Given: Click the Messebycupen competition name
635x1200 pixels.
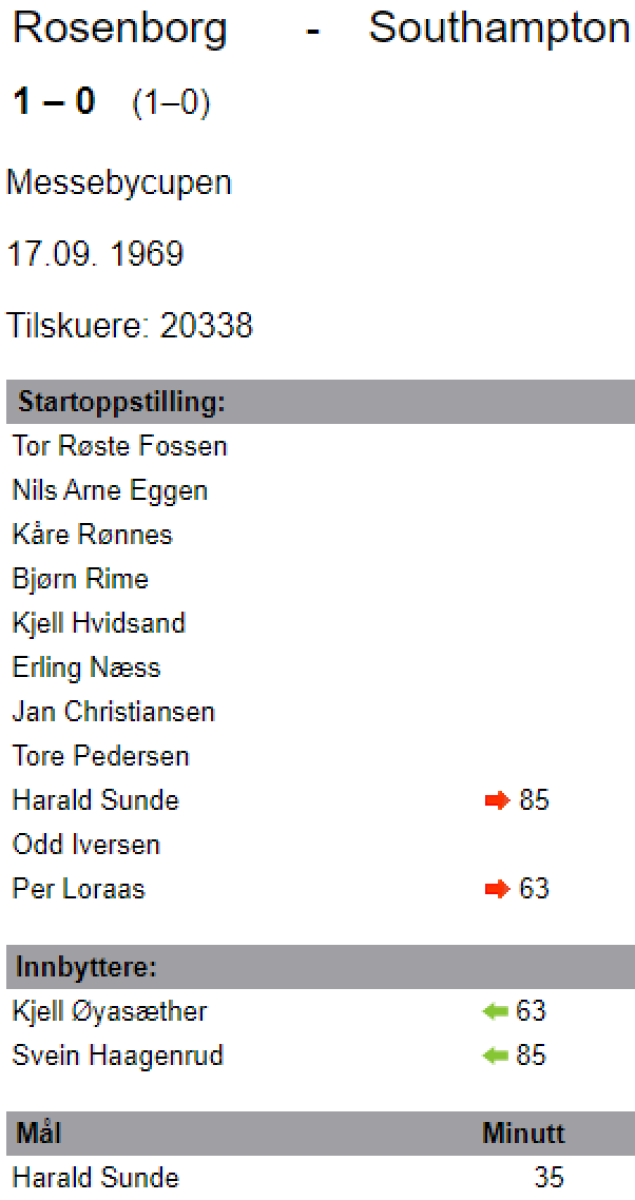Looking at the screenshot, I should tap(119, 183).
